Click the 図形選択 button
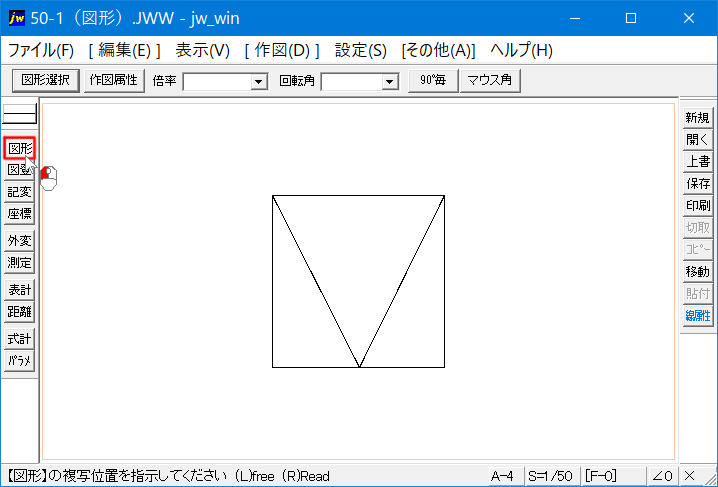The image size is (718, 487). (46, 81)
